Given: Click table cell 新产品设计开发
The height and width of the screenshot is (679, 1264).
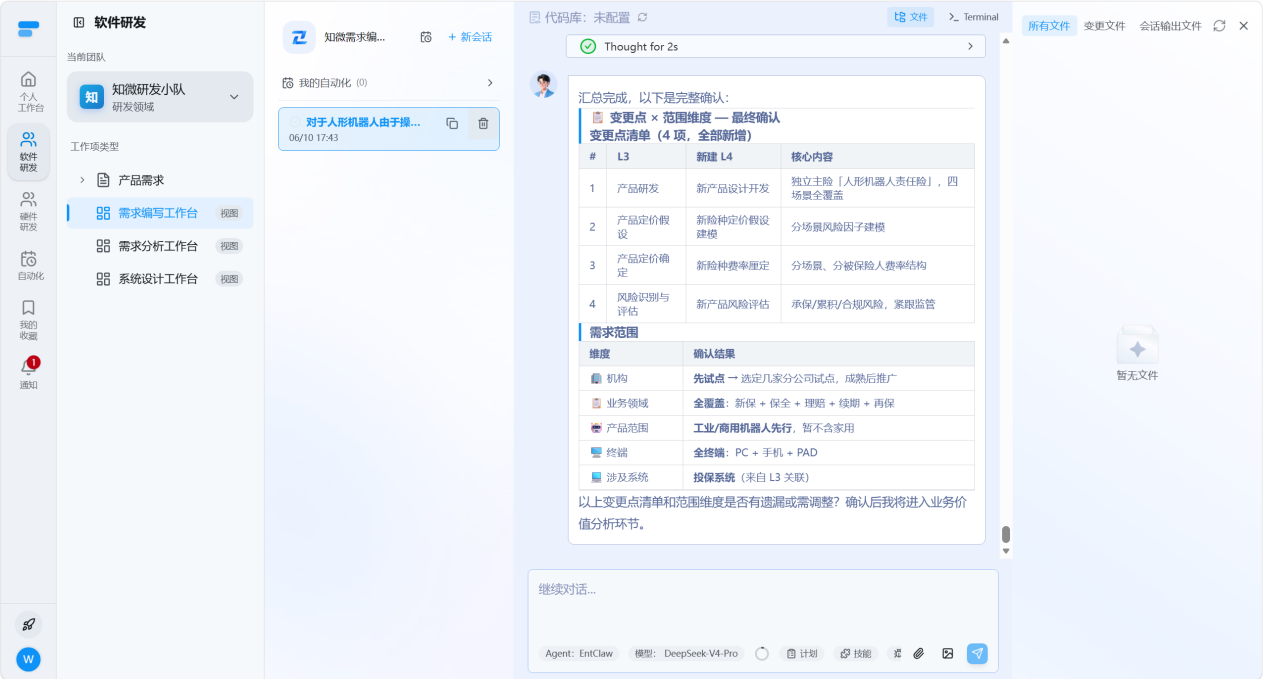Looking at the screenshot, I should pyautogui.click(x=733, y=188).
